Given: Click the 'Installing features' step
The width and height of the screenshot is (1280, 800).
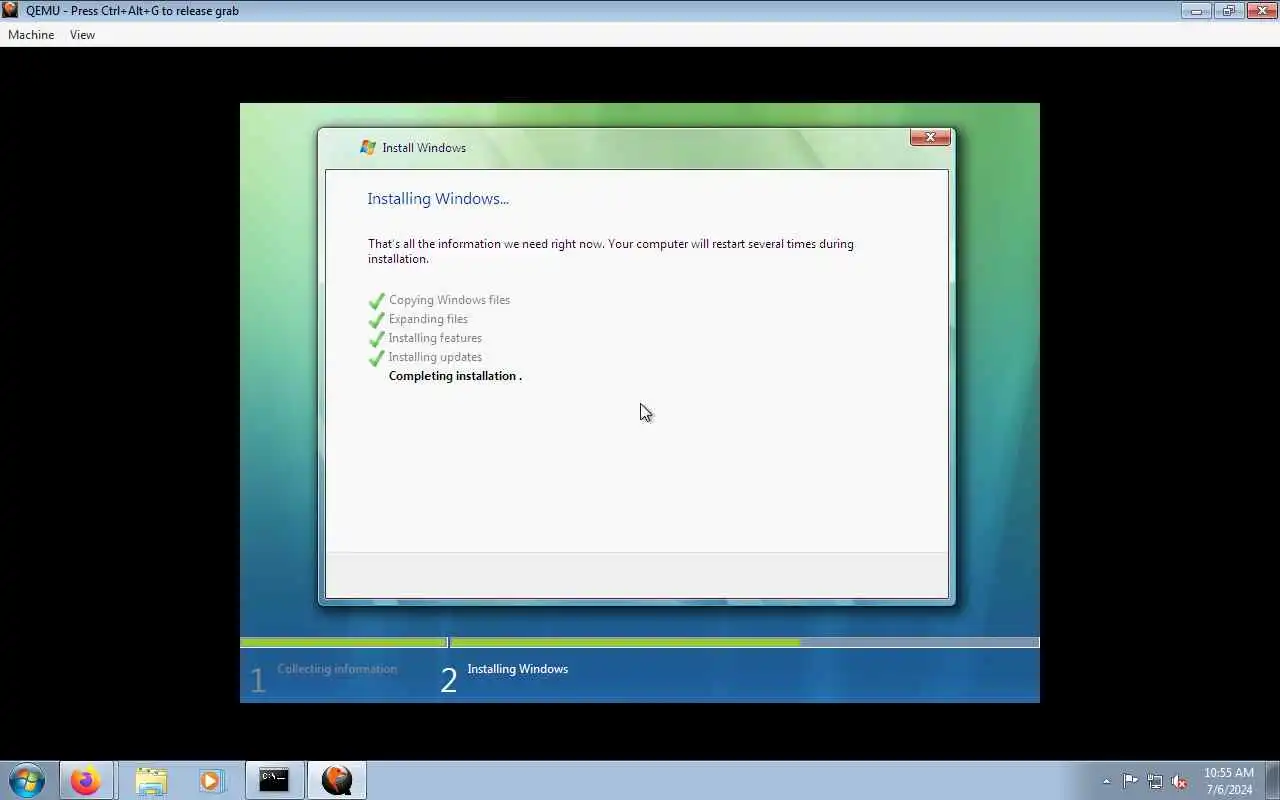Looking at the screenshot, I should (x=435, y=338).
